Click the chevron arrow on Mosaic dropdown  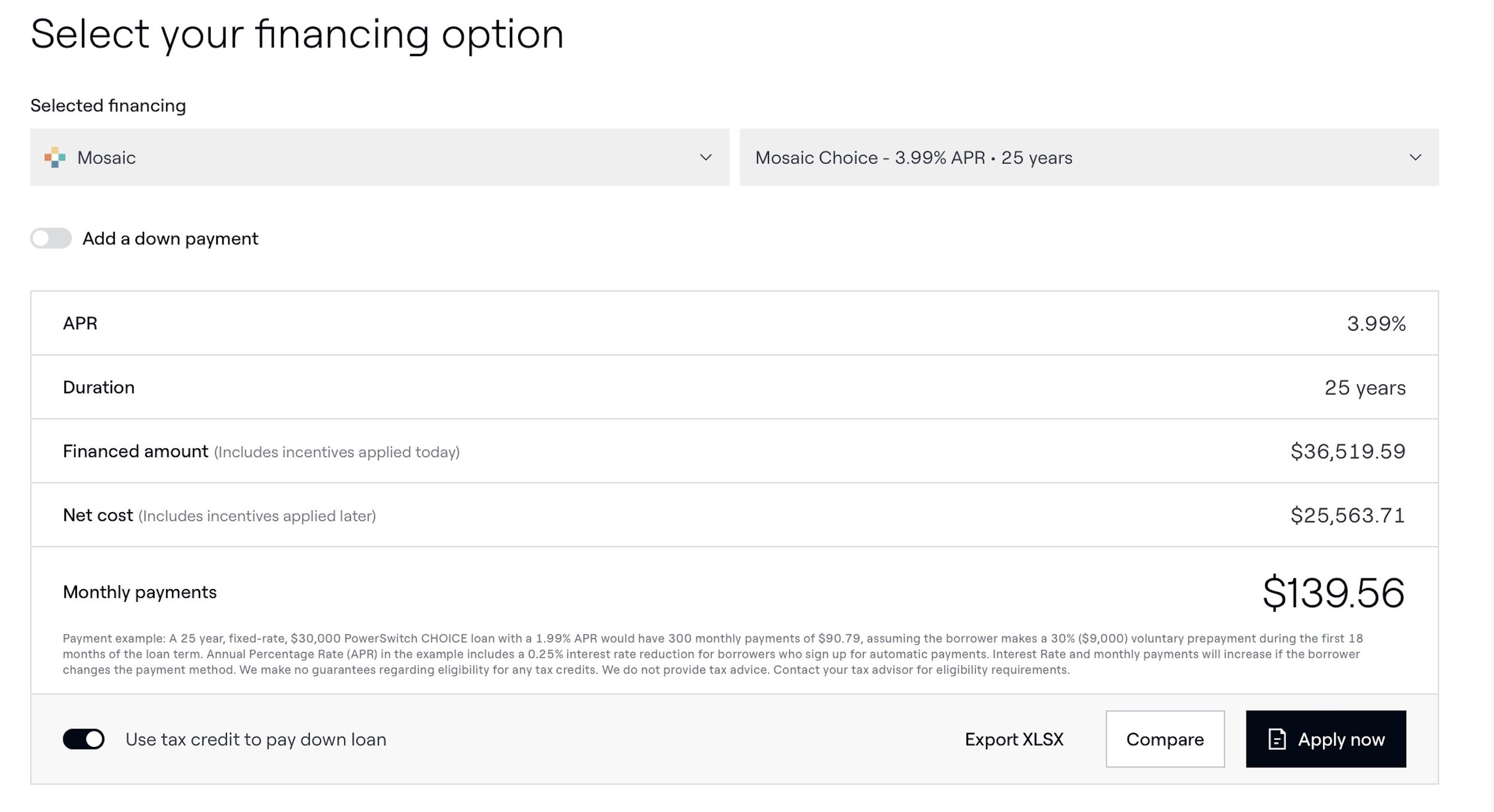pos(706,157)
